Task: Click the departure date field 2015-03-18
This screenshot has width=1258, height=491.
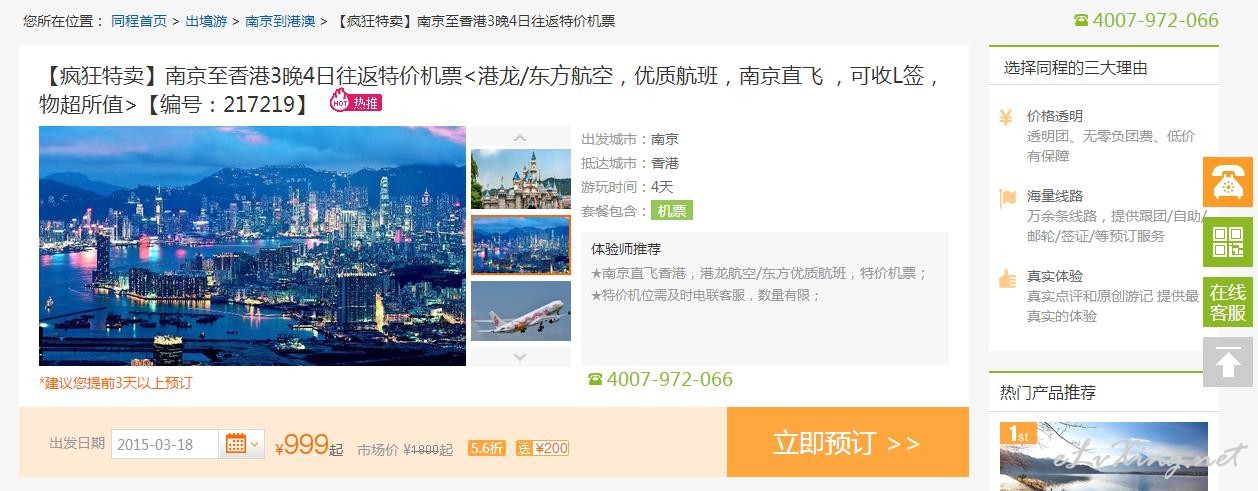Action: 165,444
